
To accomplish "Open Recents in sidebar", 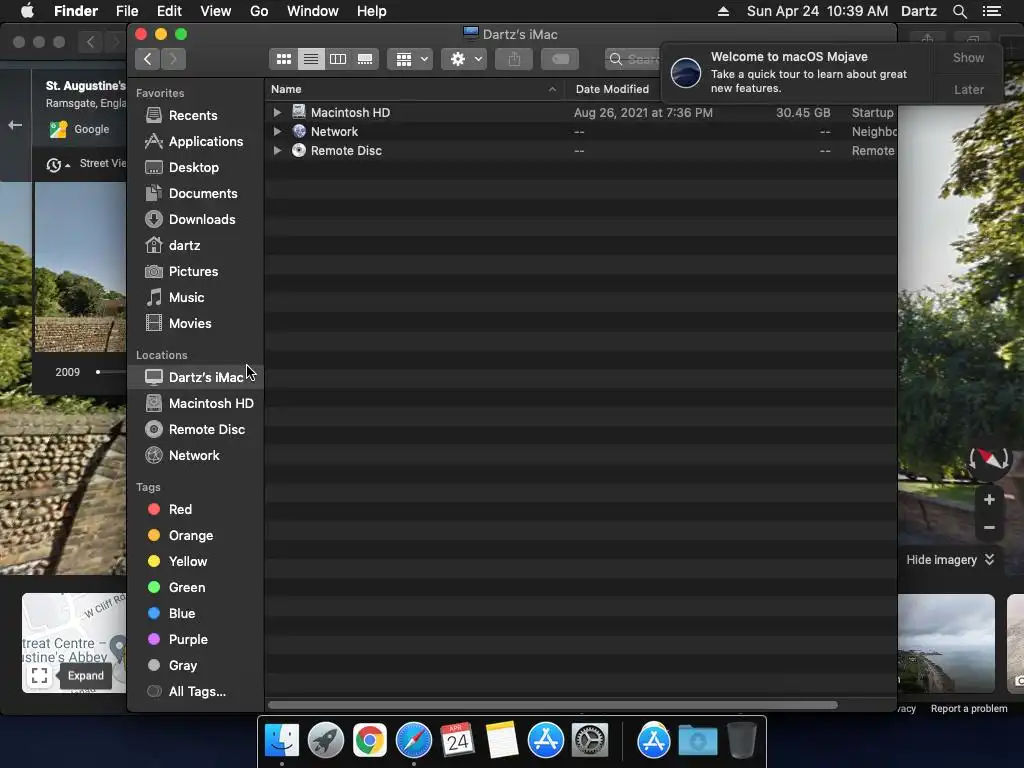I will [193, 116].
